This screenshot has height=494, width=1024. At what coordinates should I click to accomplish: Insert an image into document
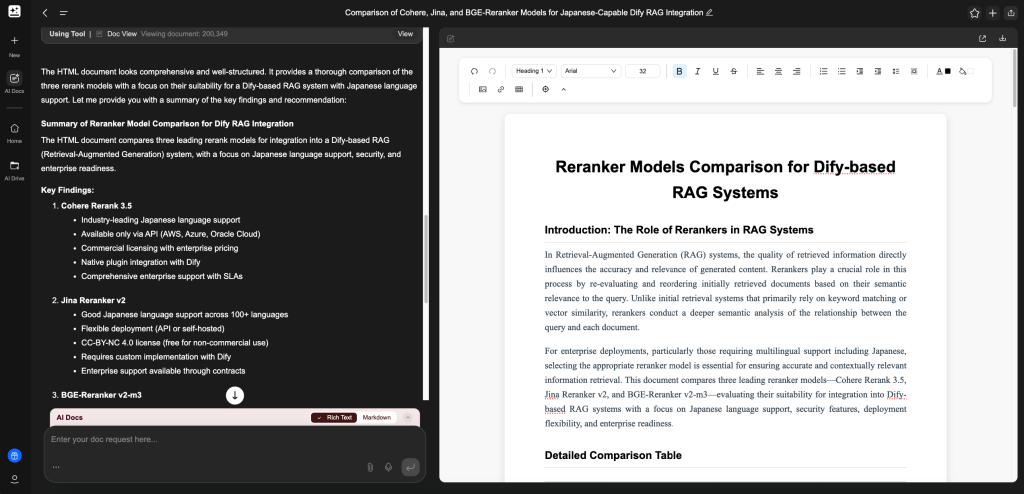pyautogui.click(x=483, y=90)
